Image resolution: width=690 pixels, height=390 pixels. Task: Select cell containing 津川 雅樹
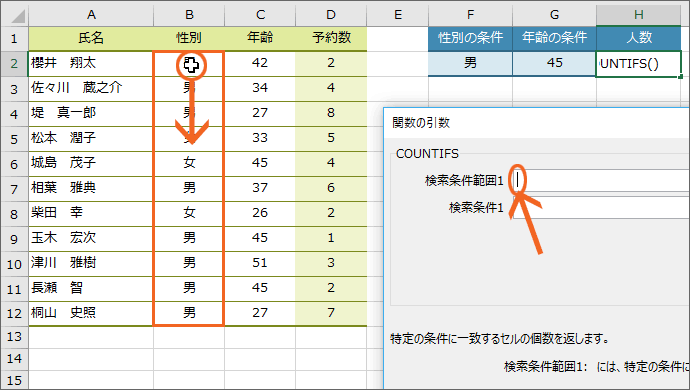pyautogui.click(x=91, y=263)
